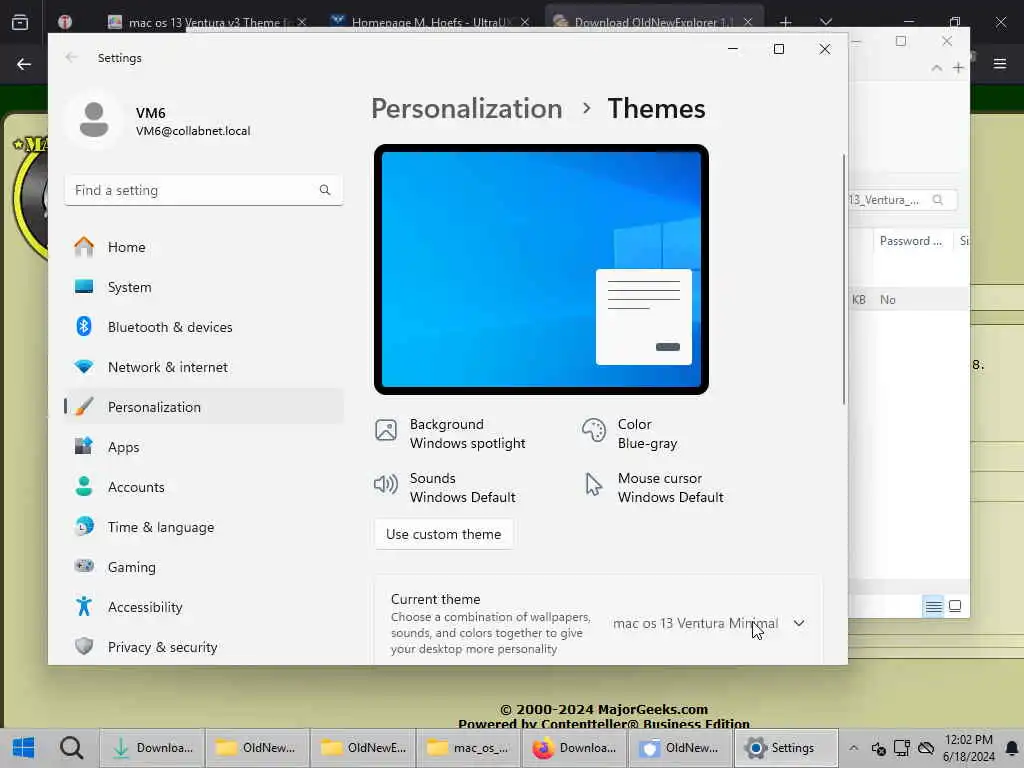Open new browser tab plus button
This screenshot has width=1024, height=768.
pyautogui.click(x=786, y=22)
